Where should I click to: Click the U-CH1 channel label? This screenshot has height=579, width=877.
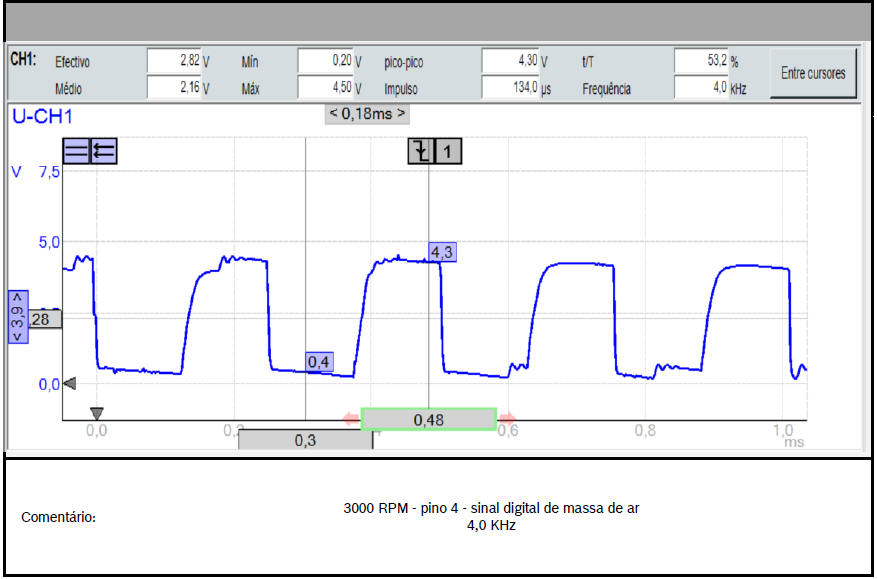pyautogui.click(x=42, y=116)
